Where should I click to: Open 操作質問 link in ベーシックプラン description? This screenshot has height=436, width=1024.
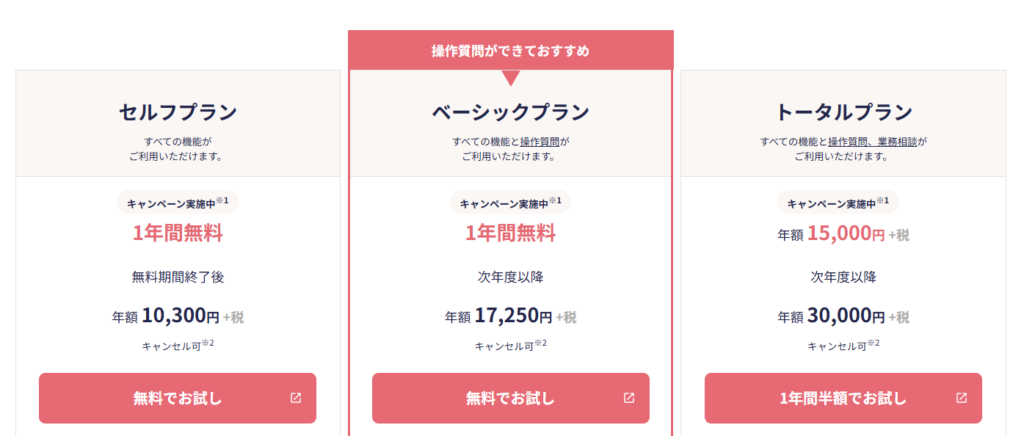click(x=540, y=142)
